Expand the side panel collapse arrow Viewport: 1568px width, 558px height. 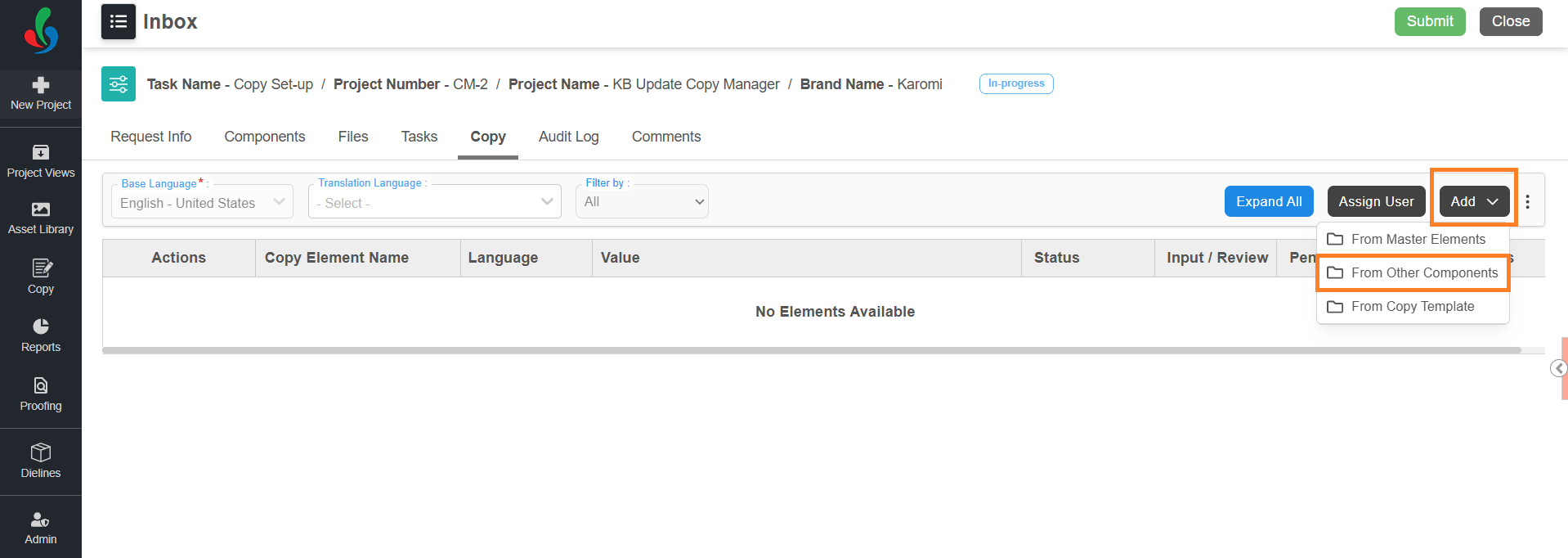pyautogui.click(x=1558, y=368)
